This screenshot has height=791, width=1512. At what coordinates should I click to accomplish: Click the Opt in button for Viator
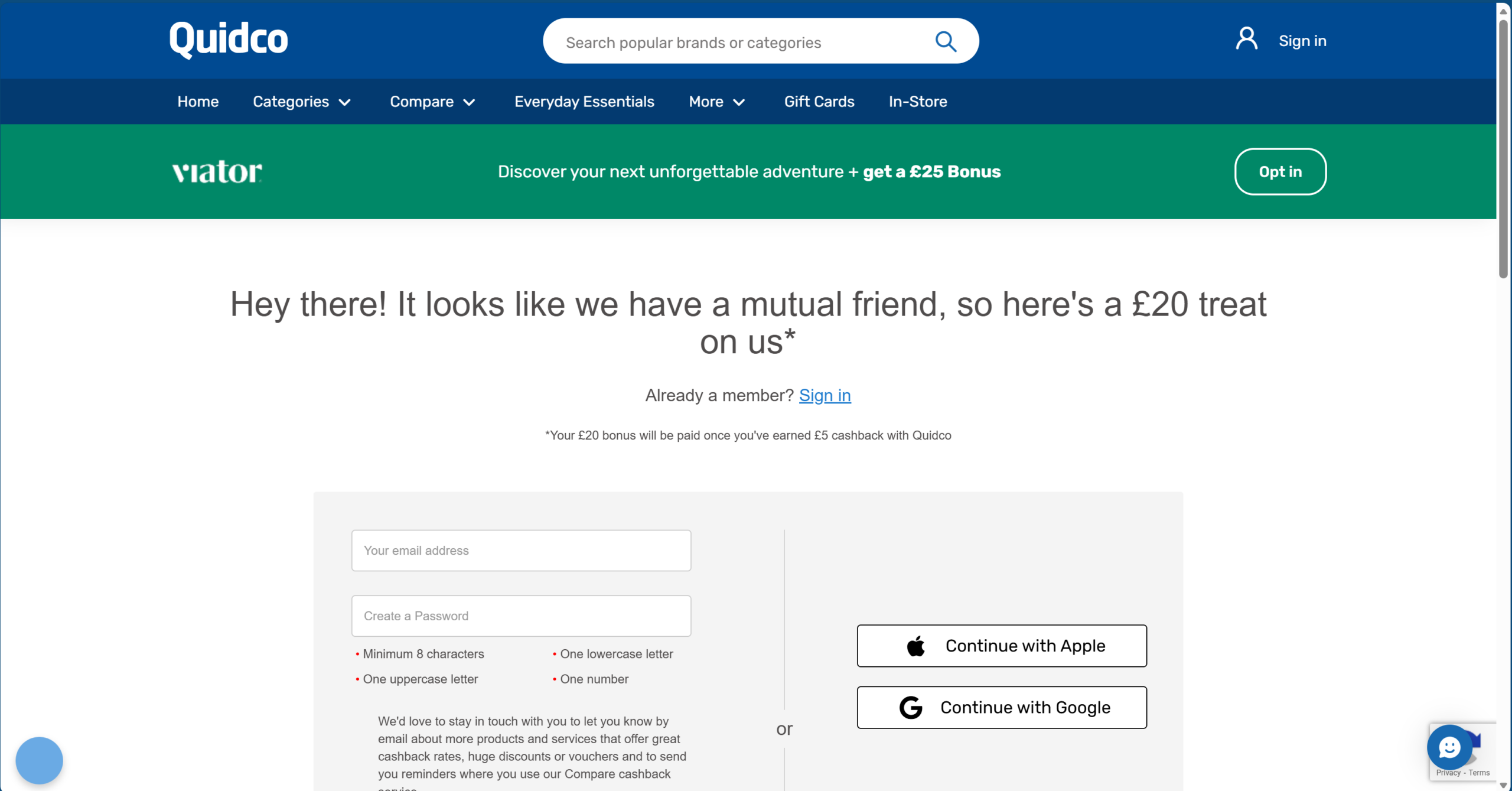pos(1280,171)
